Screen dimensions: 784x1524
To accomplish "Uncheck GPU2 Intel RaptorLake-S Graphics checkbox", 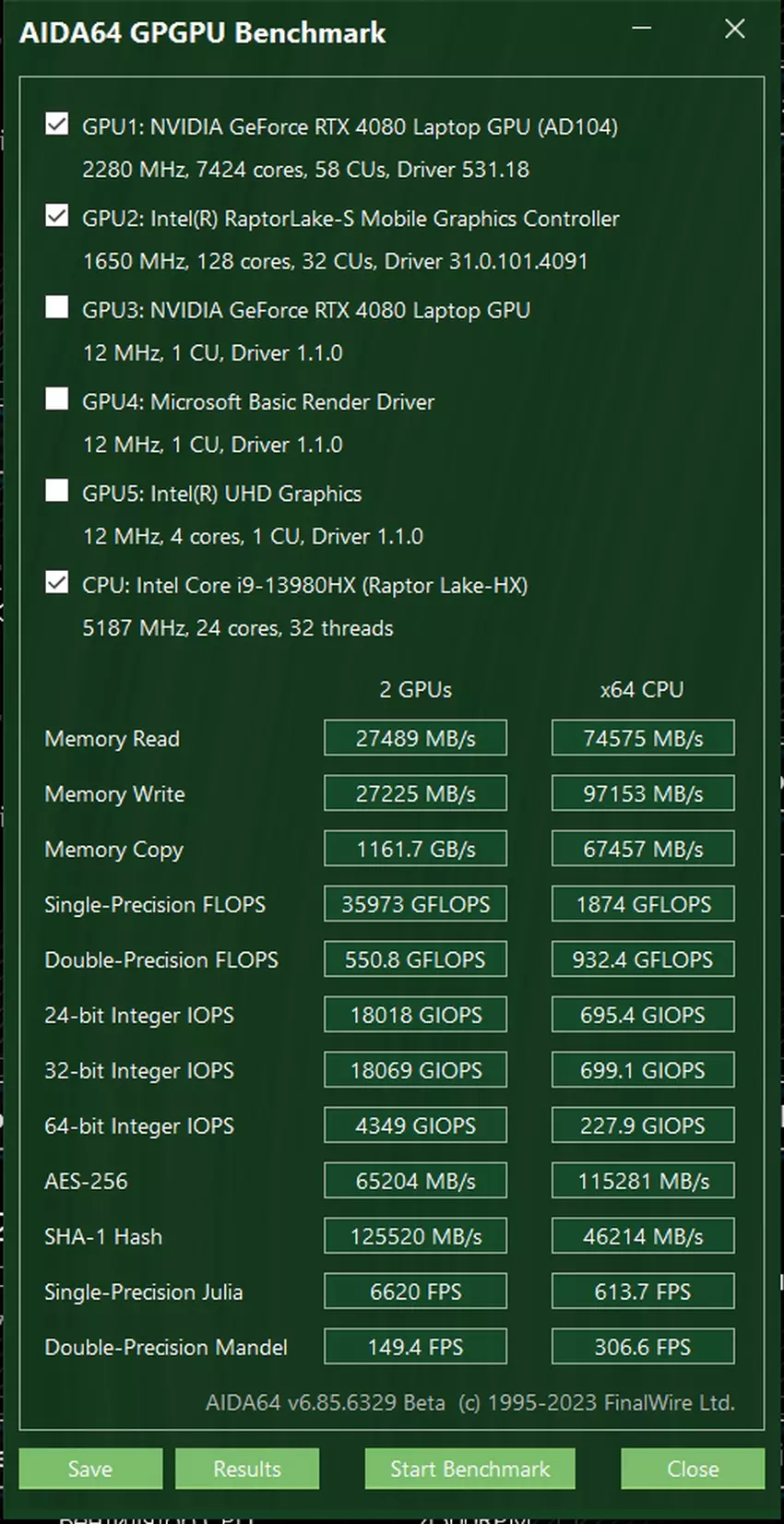I will pos(57,217).
